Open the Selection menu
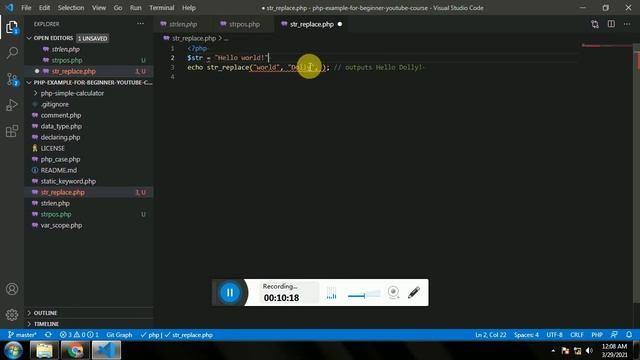The image size is (640, 360). (x=71, y=8)
